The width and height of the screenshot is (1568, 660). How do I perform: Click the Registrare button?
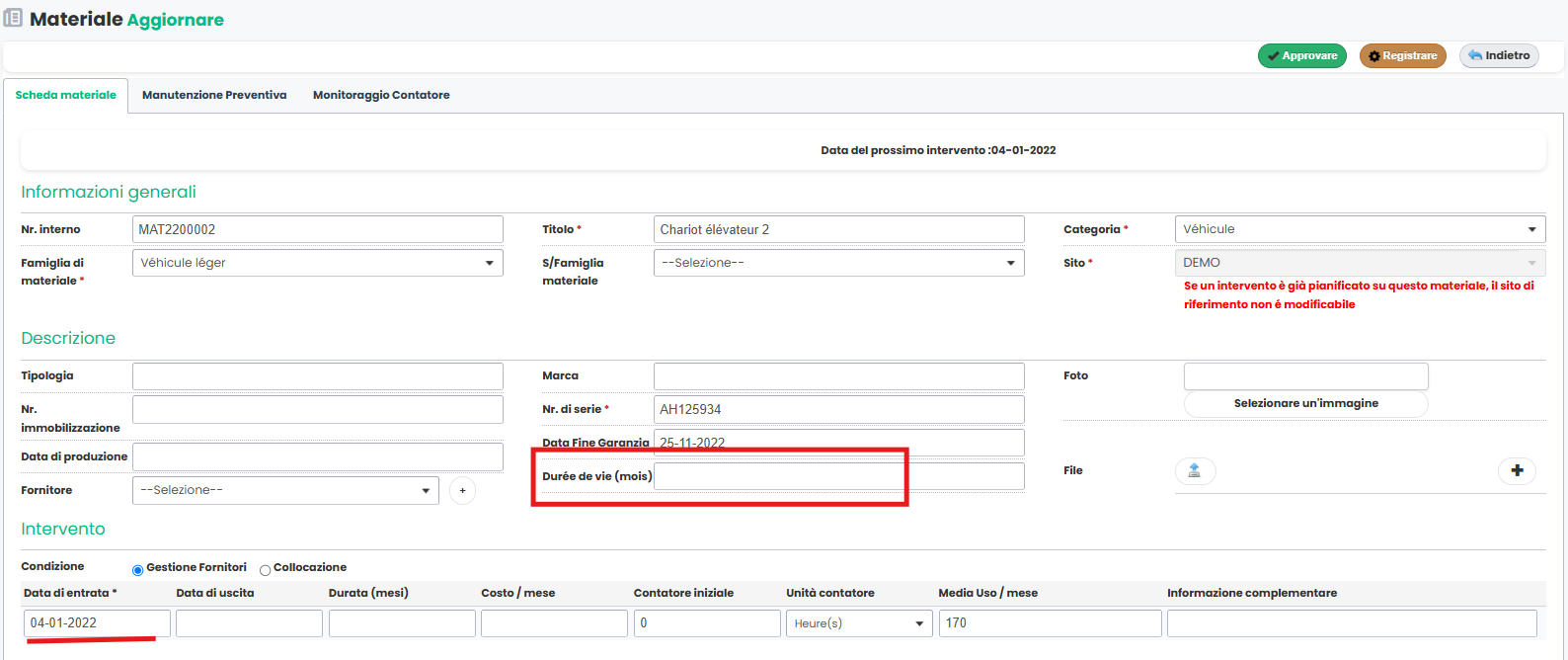1403,56
